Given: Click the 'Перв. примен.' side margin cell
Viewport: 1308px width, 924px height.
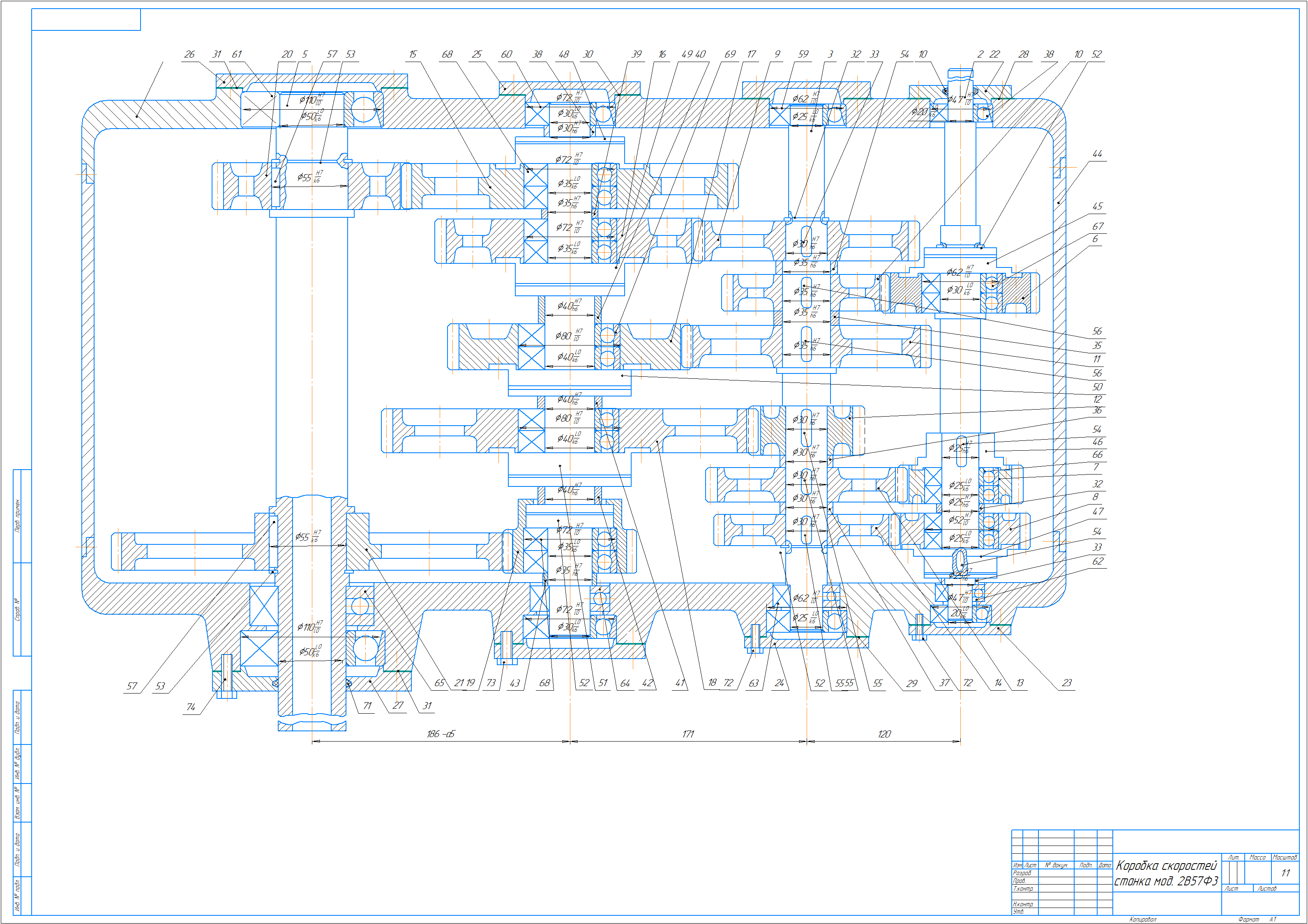Looking at the screenshot, I should (x=18, y=516).
